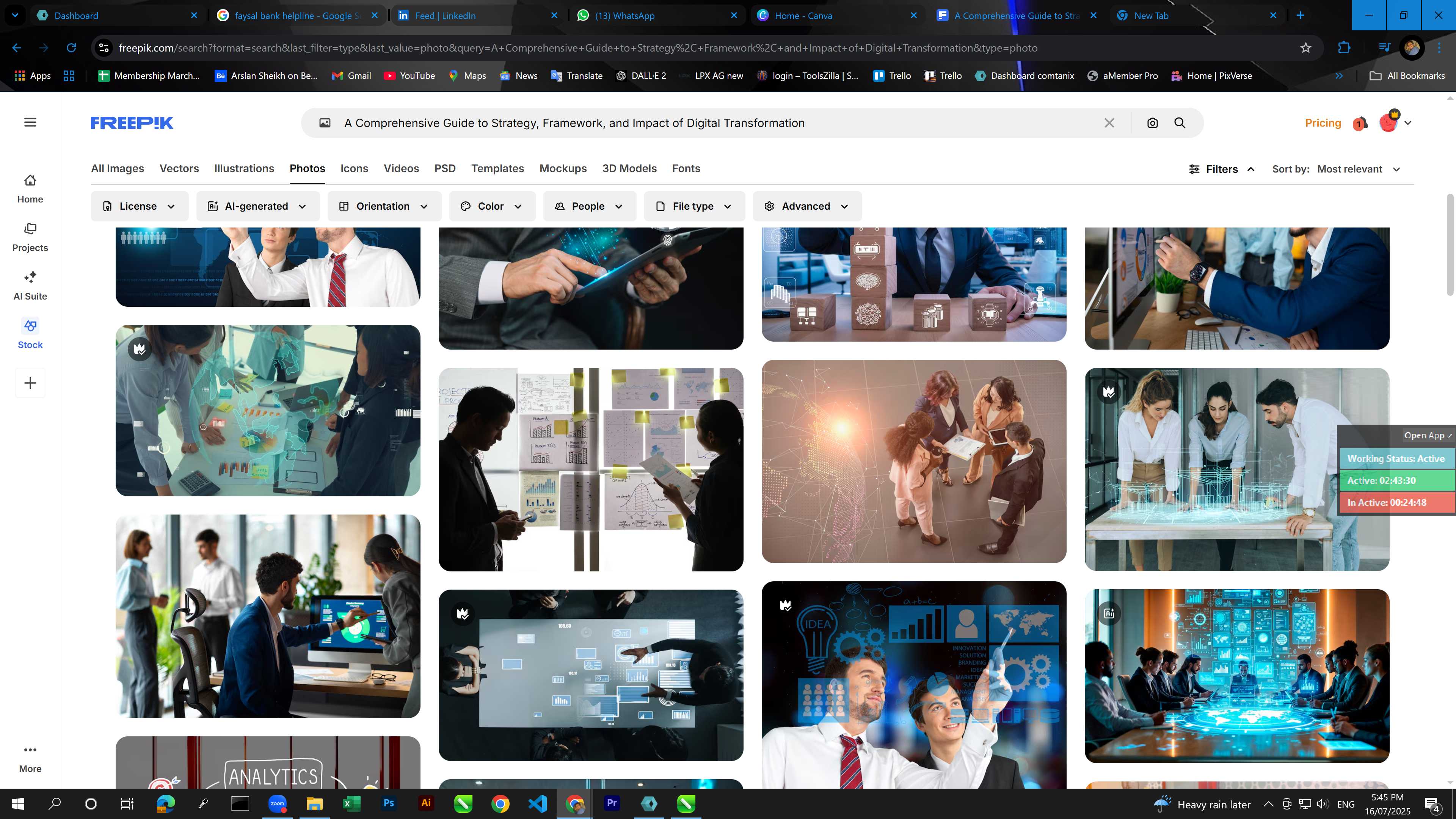Go back to the previous page
1456x819 pixels.
[x=17, y=48]
